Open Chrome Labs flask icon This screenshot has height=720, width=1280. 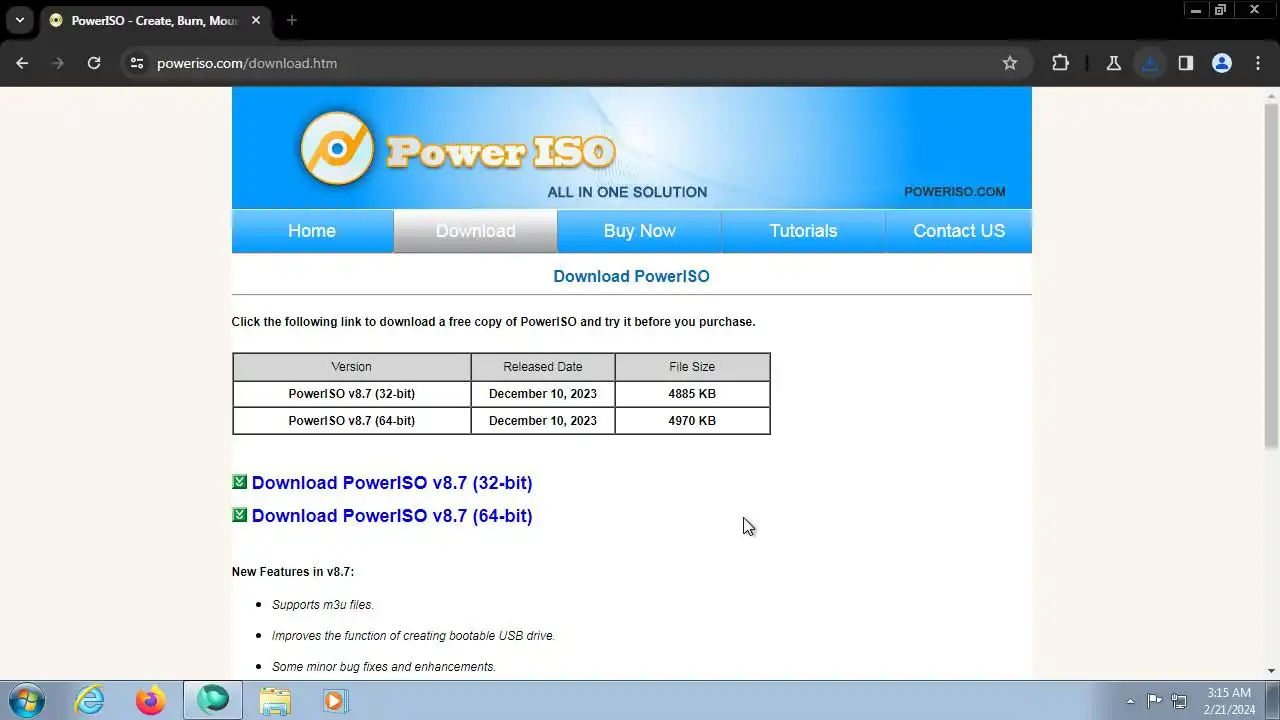pyautogui.click(x=1113, y=63)
